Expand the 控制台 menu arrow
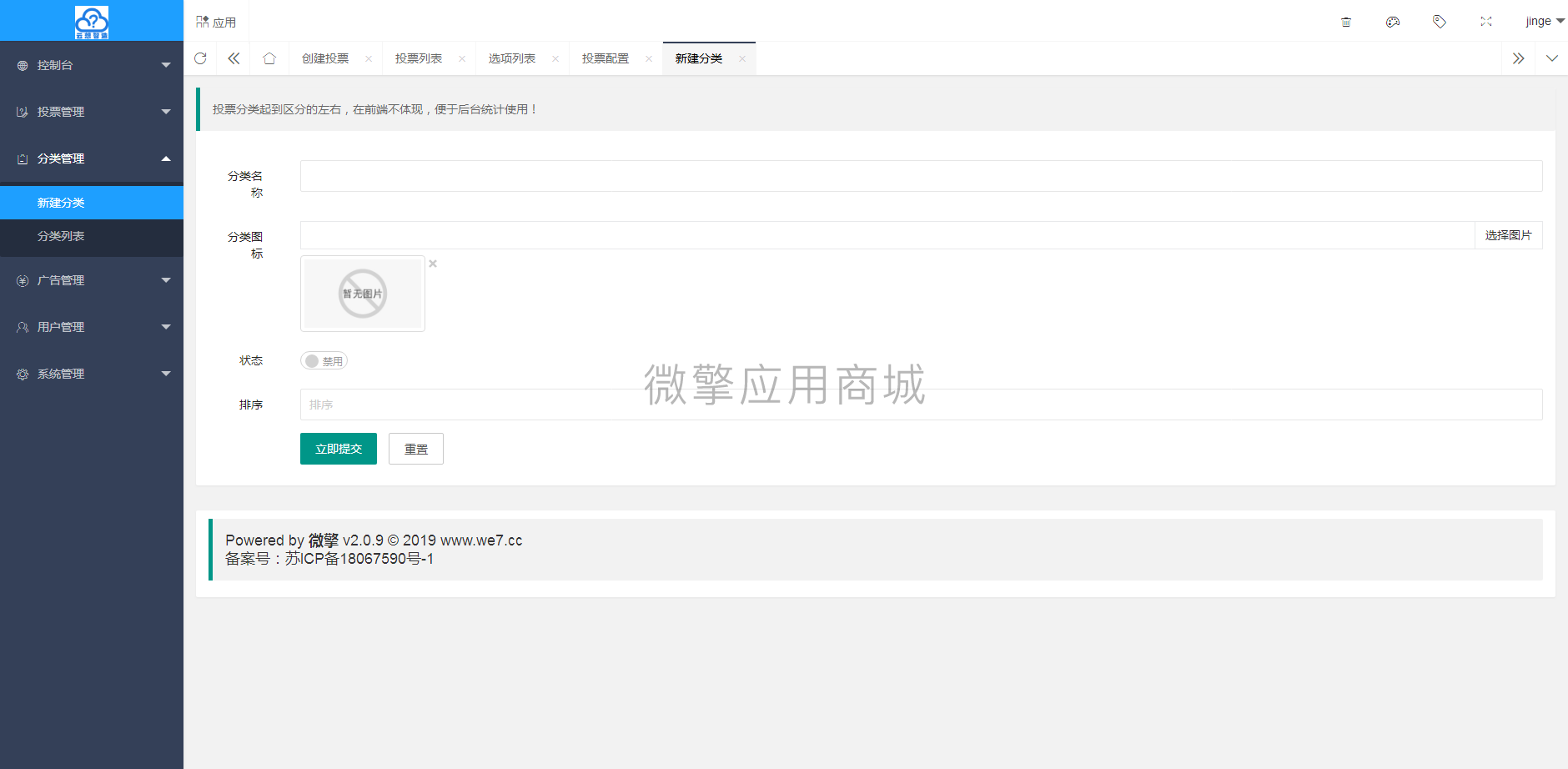 point(166,65)
